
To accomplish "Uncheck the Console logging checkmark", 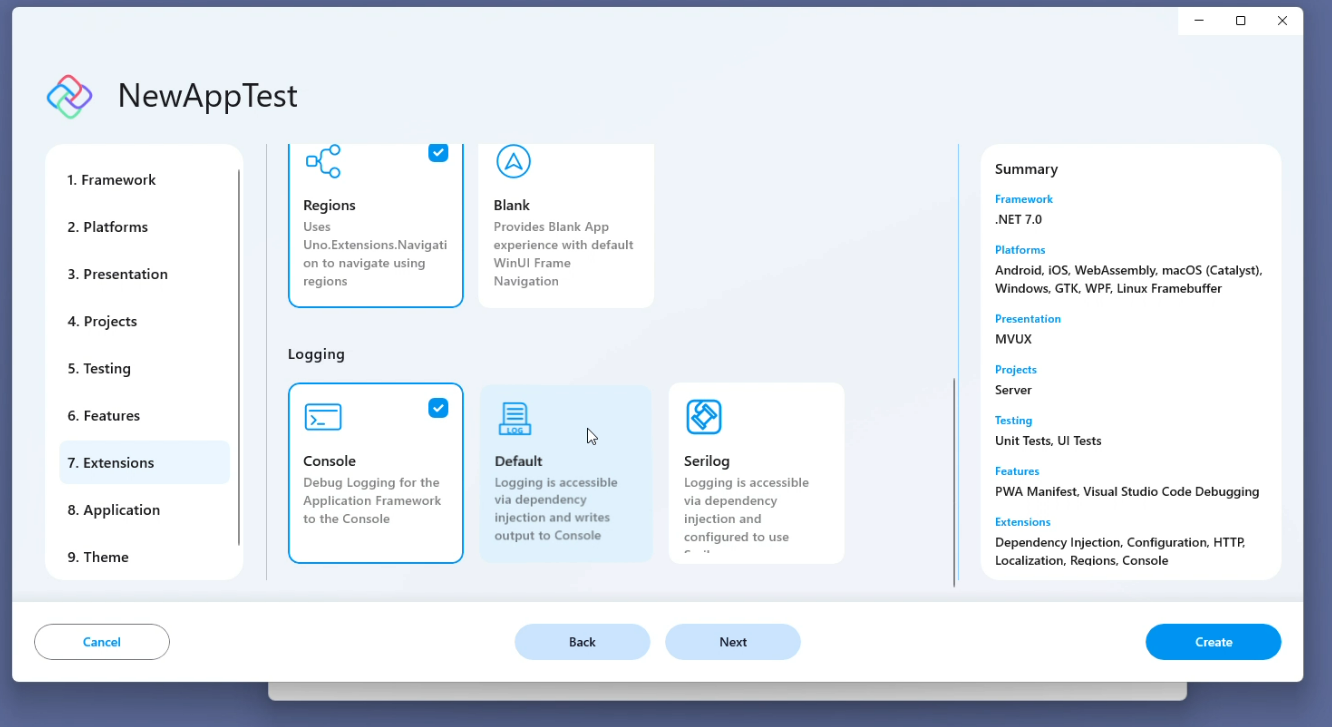I will coord(438,408).
